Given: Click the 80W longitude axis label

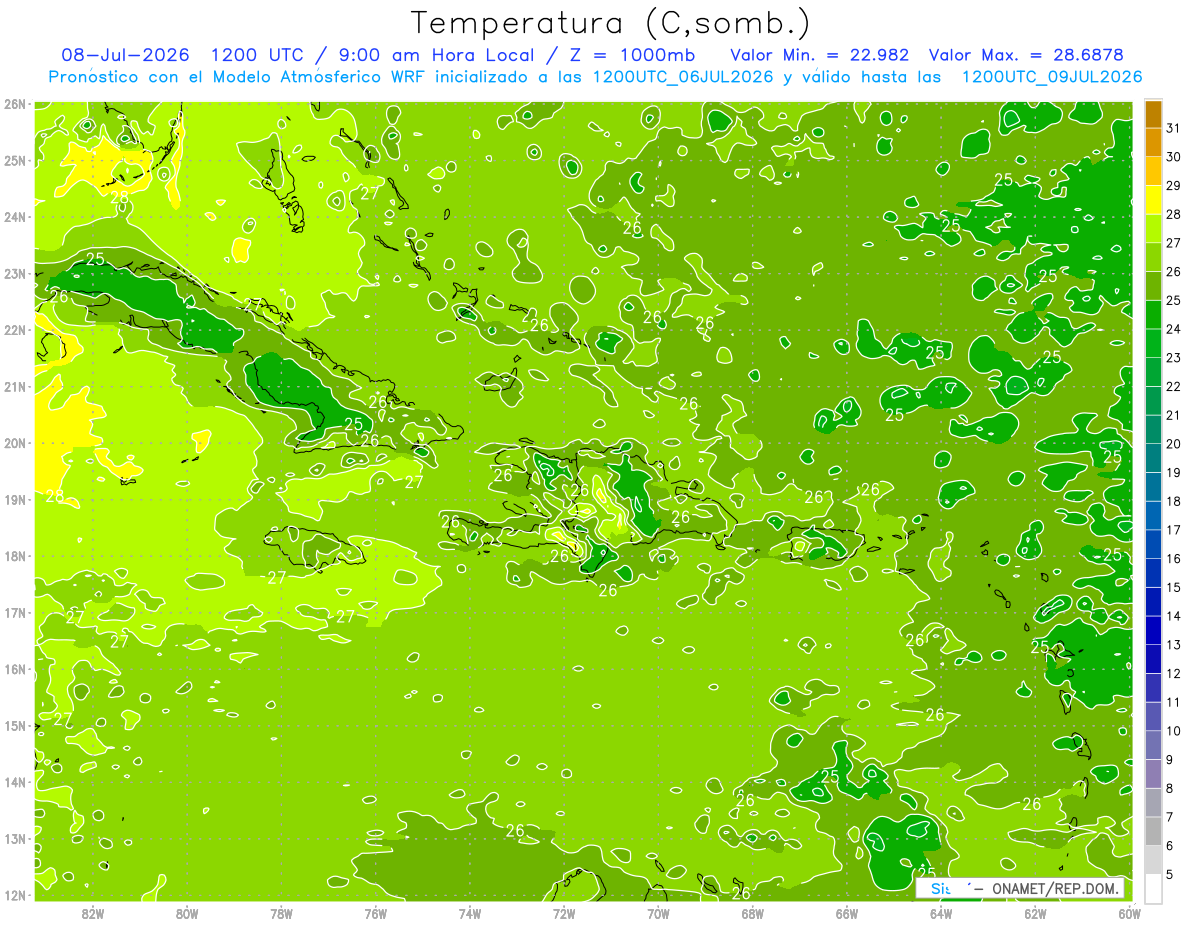Looking at the screenshot, I should tap(187, 913).
